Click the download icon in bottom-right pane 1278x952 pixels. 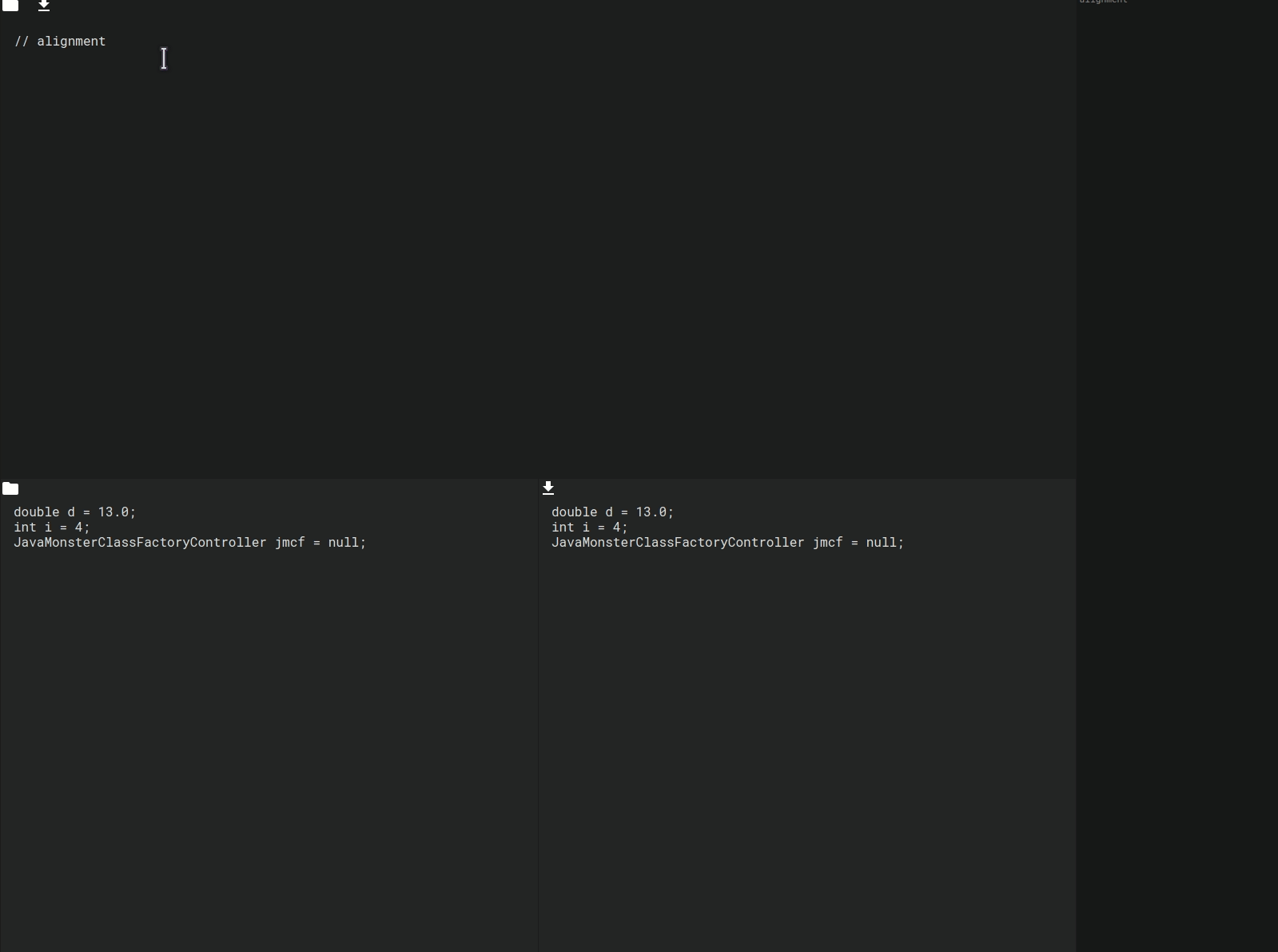(548, 488)
